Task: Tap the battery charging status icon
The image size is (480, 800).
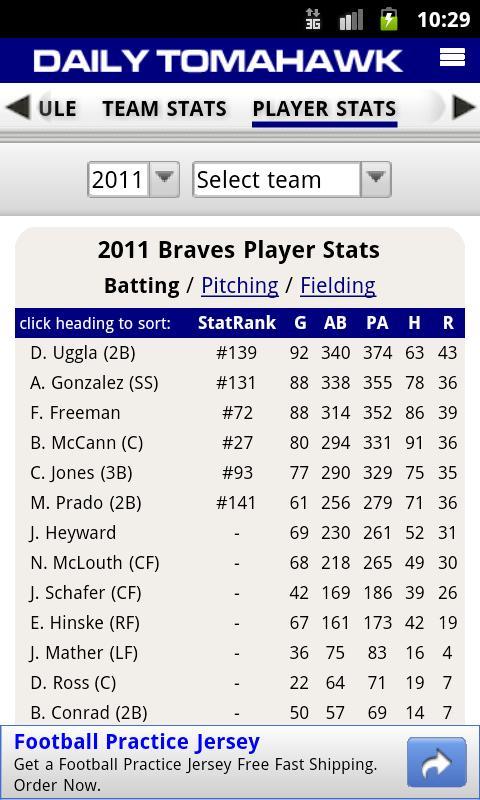Action: 389,19
